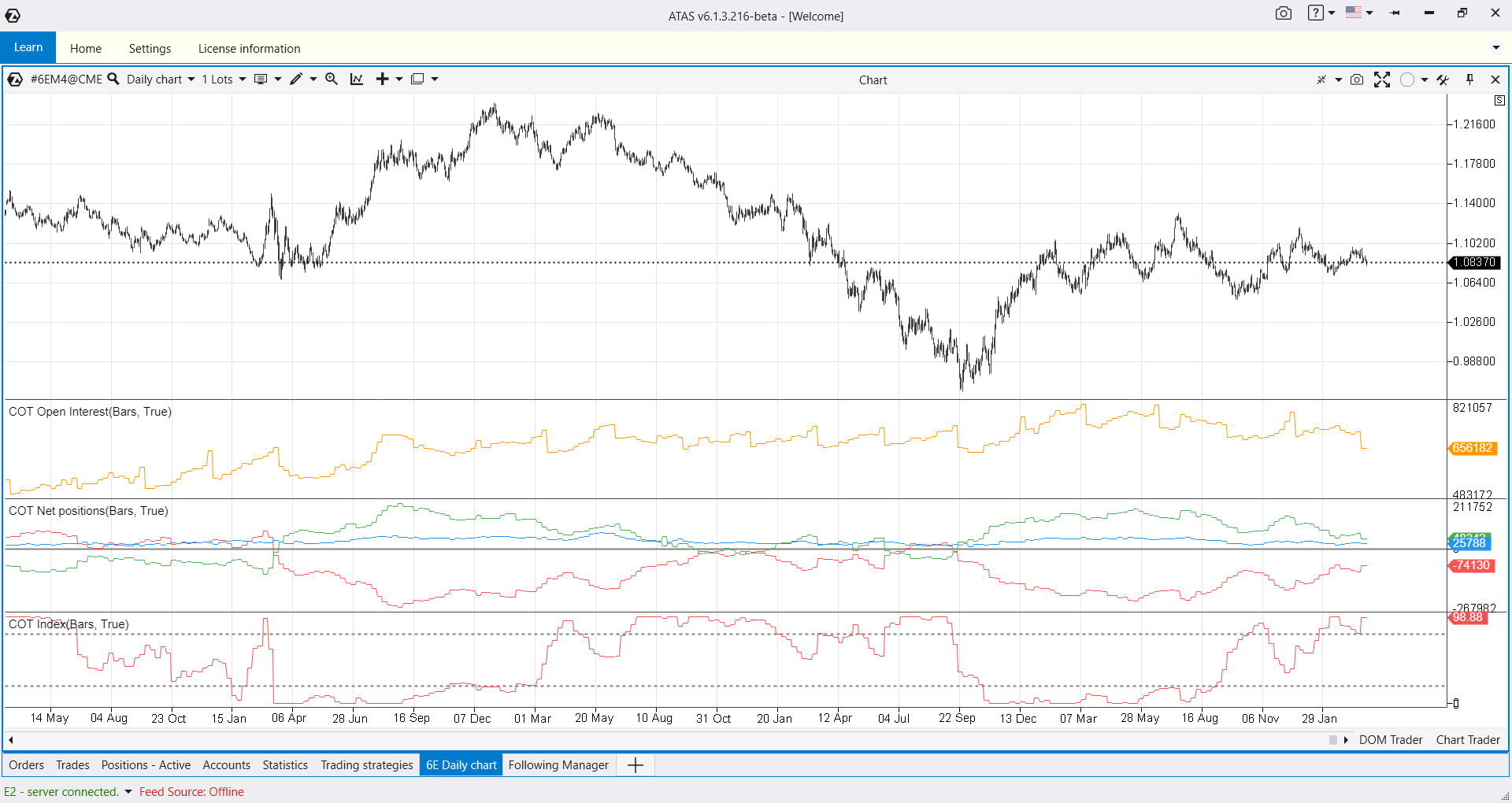Screen dimensions: 1512x803
Task: Take a chart snapshot with chart camera icon
Action: (x=1356, y=80)
